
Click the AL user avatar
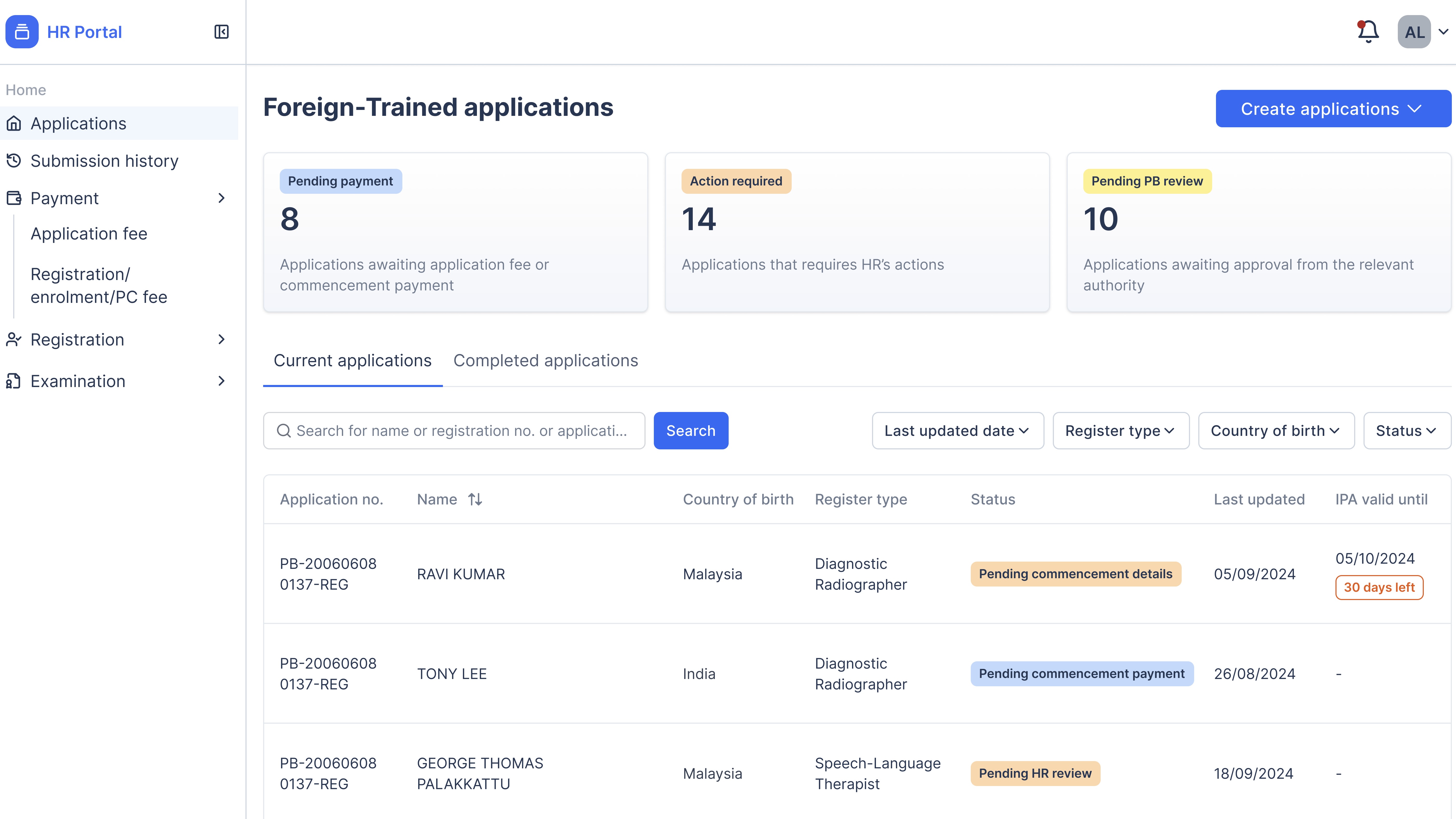pyautogui.click(x=1414, y=32)
